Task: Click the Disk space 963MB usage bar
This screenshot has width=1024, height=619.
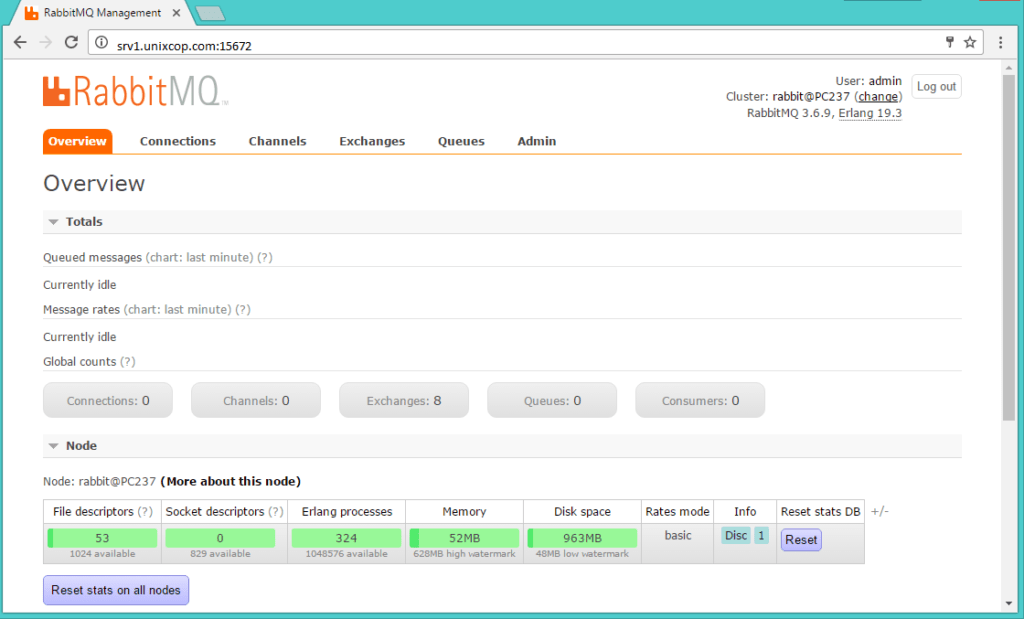Action: (x=582, y=538)
